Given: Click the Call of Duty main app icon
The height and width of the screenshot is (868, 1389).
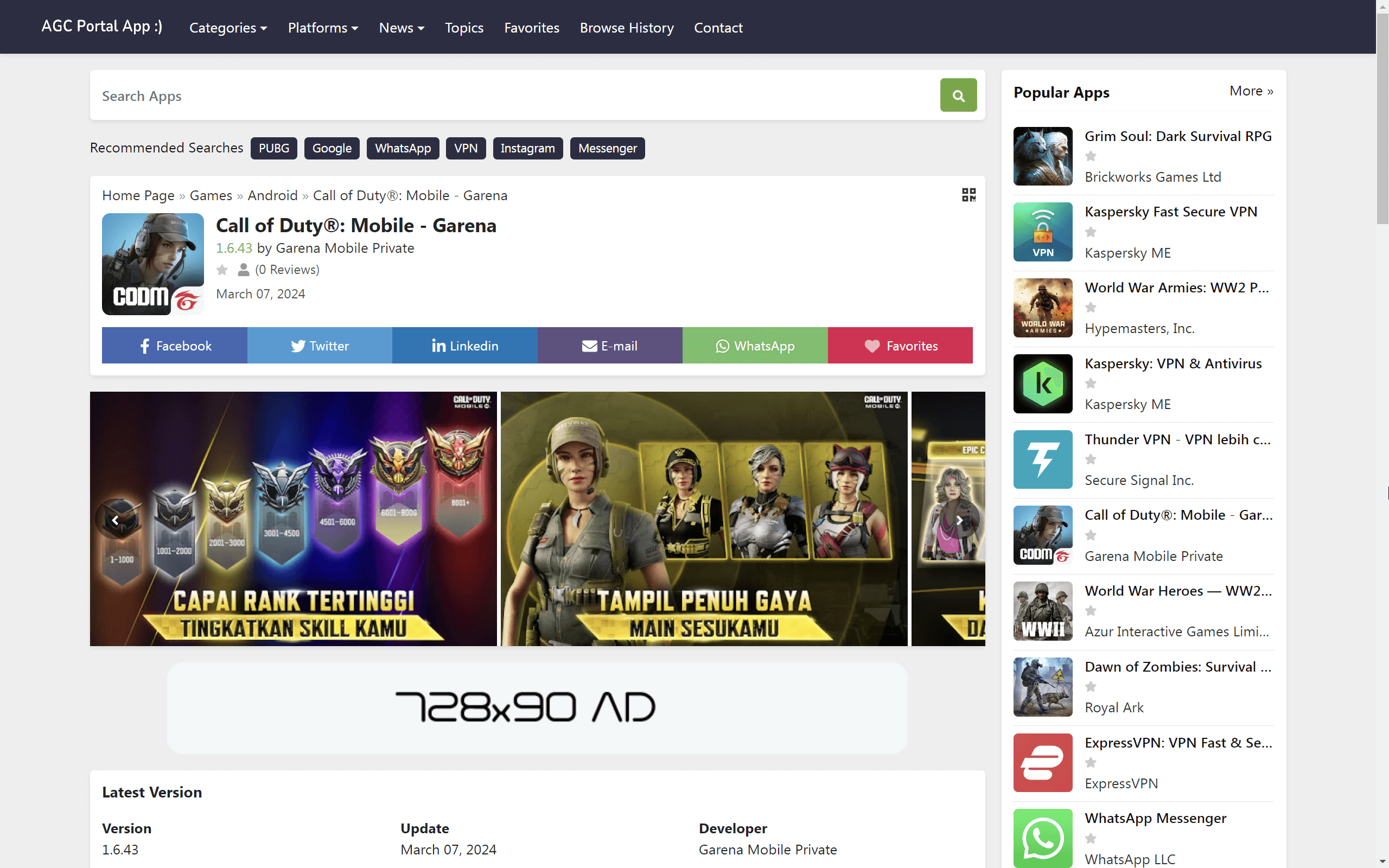Looking at the screenshot, I should 152,264.
